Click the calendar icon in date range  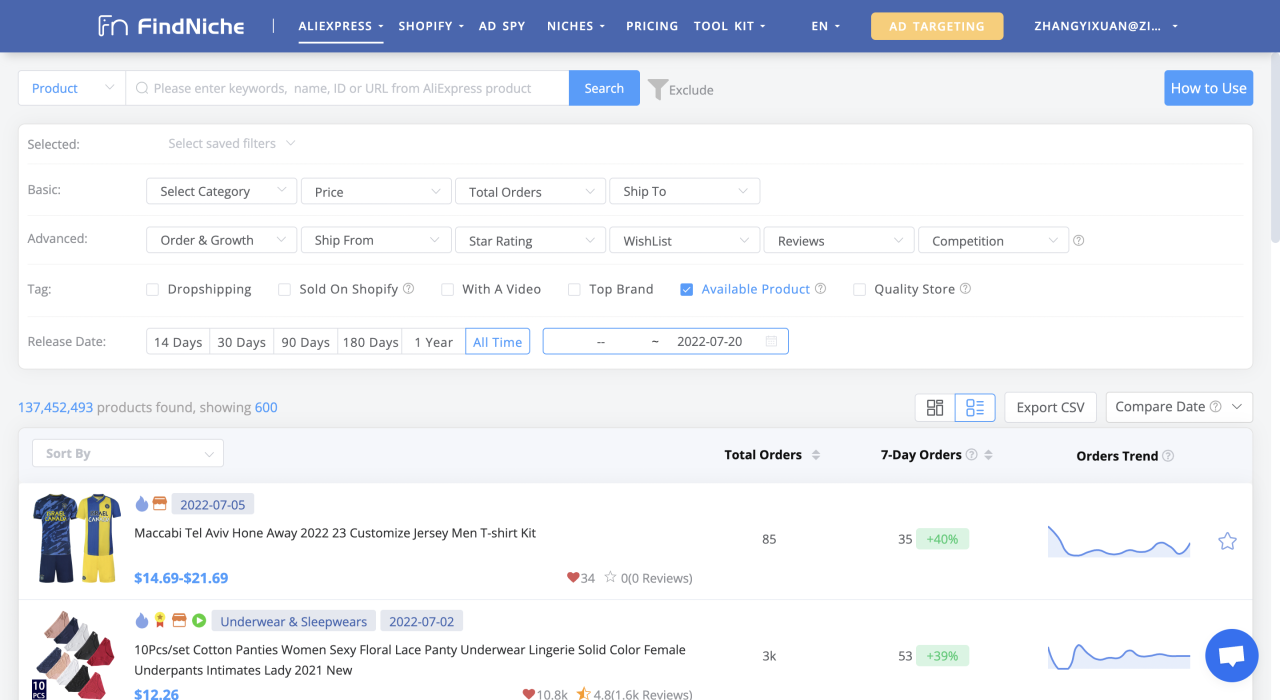pyautogui.click(x=771, y=342)
